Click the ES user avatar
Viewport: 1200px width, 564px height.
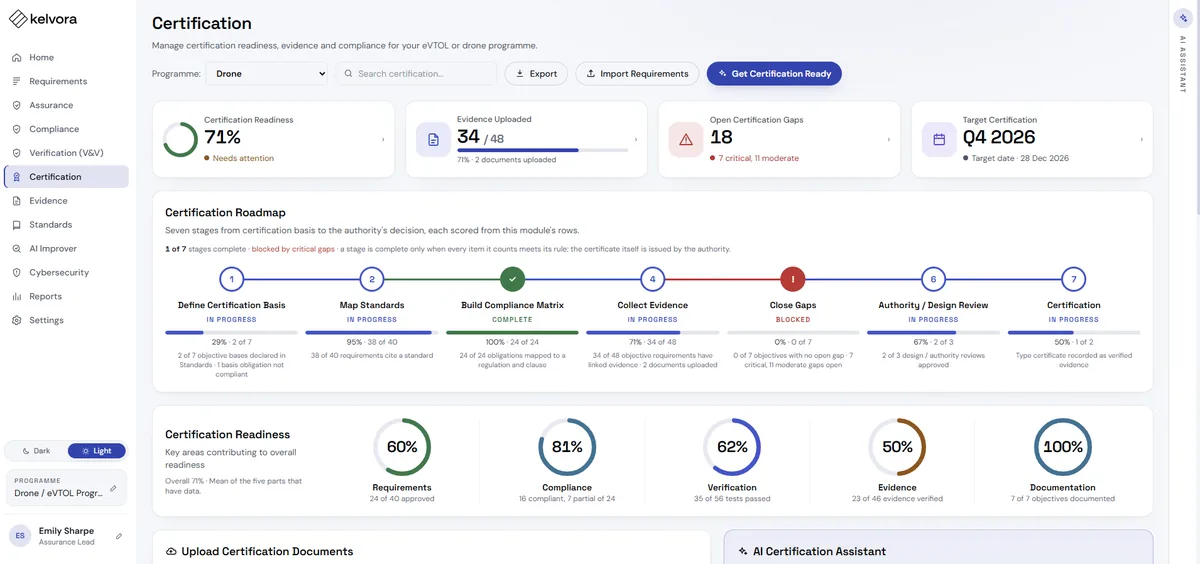point(20,536)
